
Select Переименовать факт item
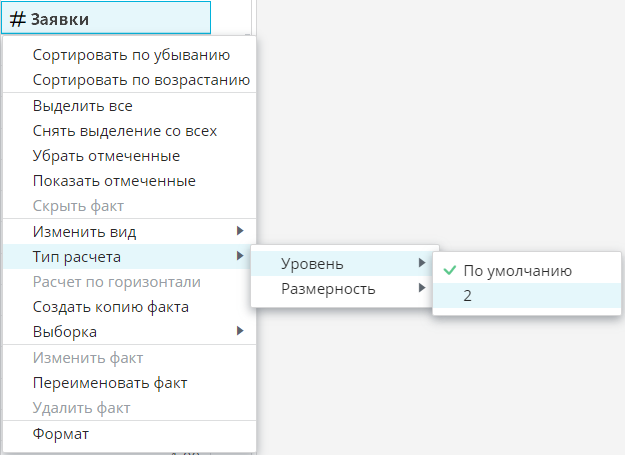pos(110,383)
